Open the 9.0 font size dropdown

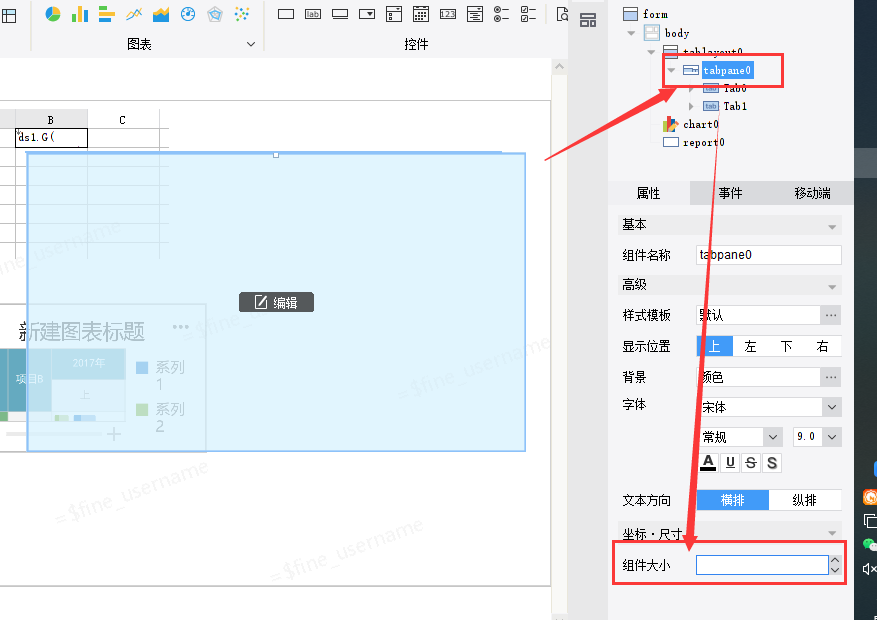(x=832, y=437)
